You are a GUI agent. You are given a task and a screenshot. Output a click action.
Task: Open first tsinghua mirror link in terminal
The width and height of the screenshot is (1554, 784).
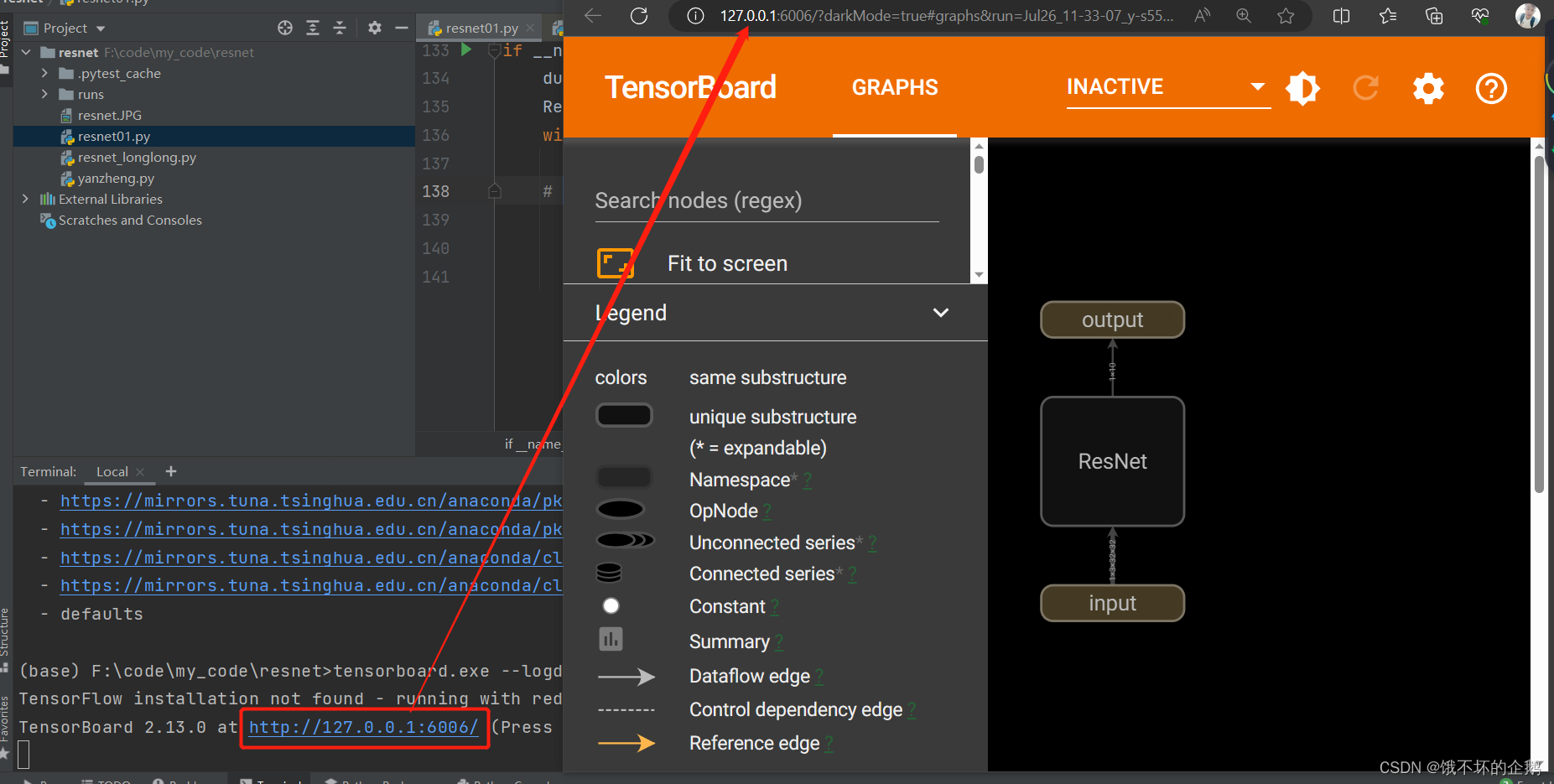click(311, 501)
